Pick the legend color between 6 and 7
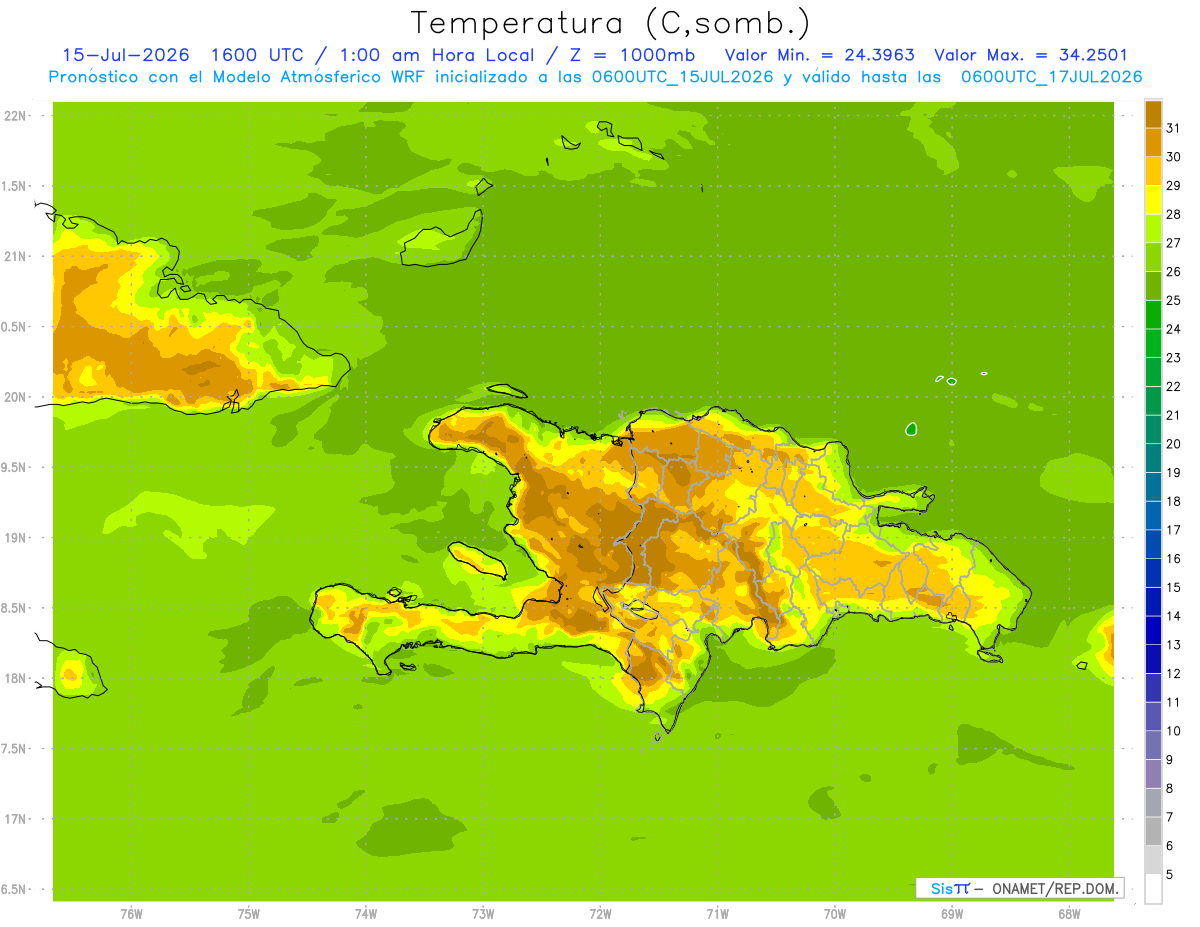 point(1153,831)
